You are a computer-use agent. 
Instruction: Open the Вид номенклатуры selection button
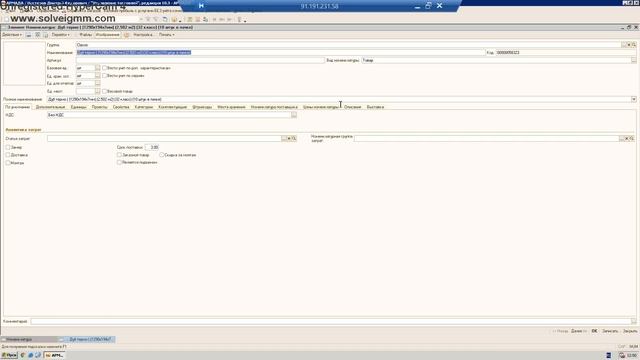tap(633, 60)
